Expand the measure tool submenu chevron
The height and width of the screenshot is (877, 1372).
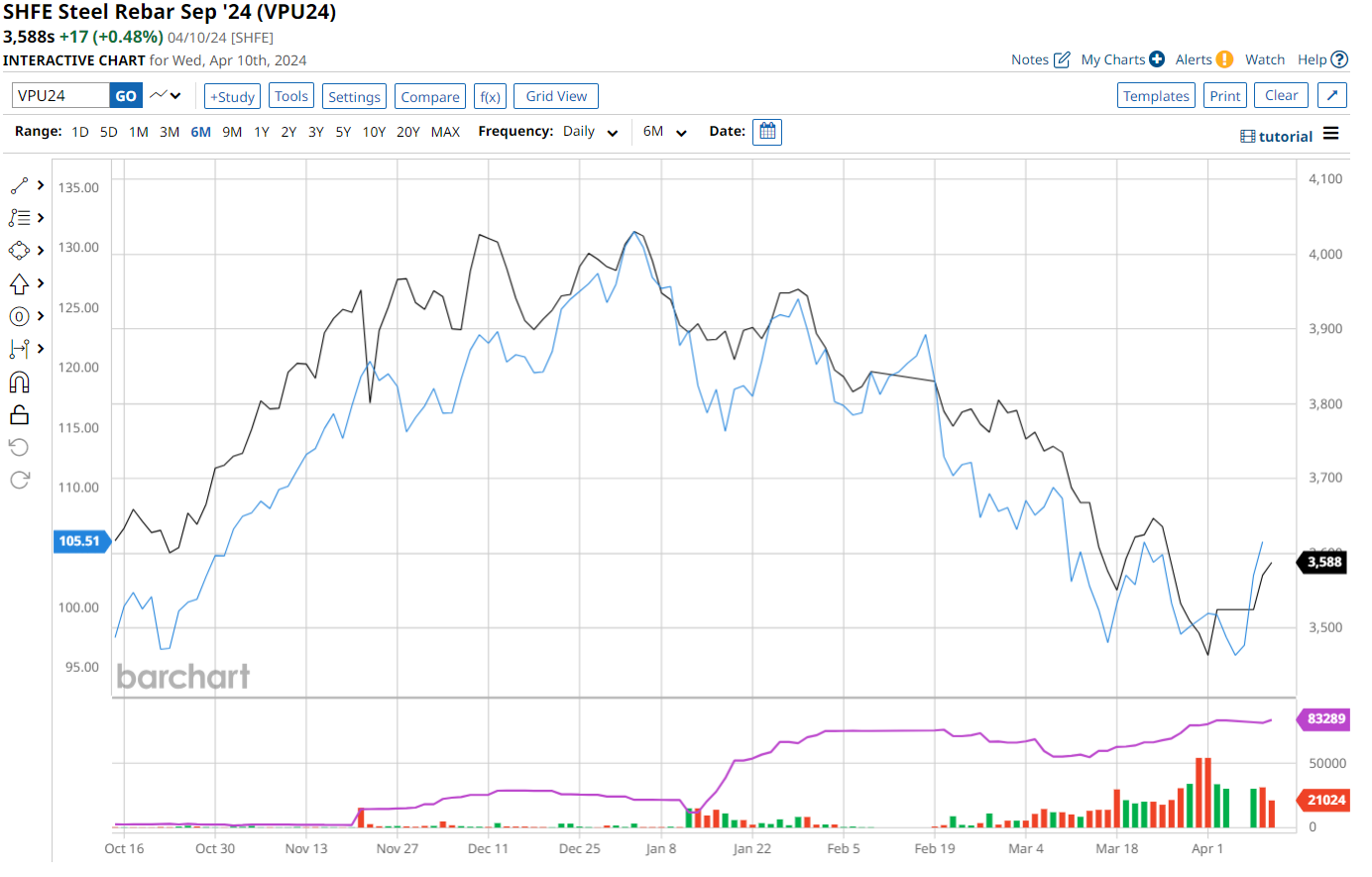tap(41, 349)
